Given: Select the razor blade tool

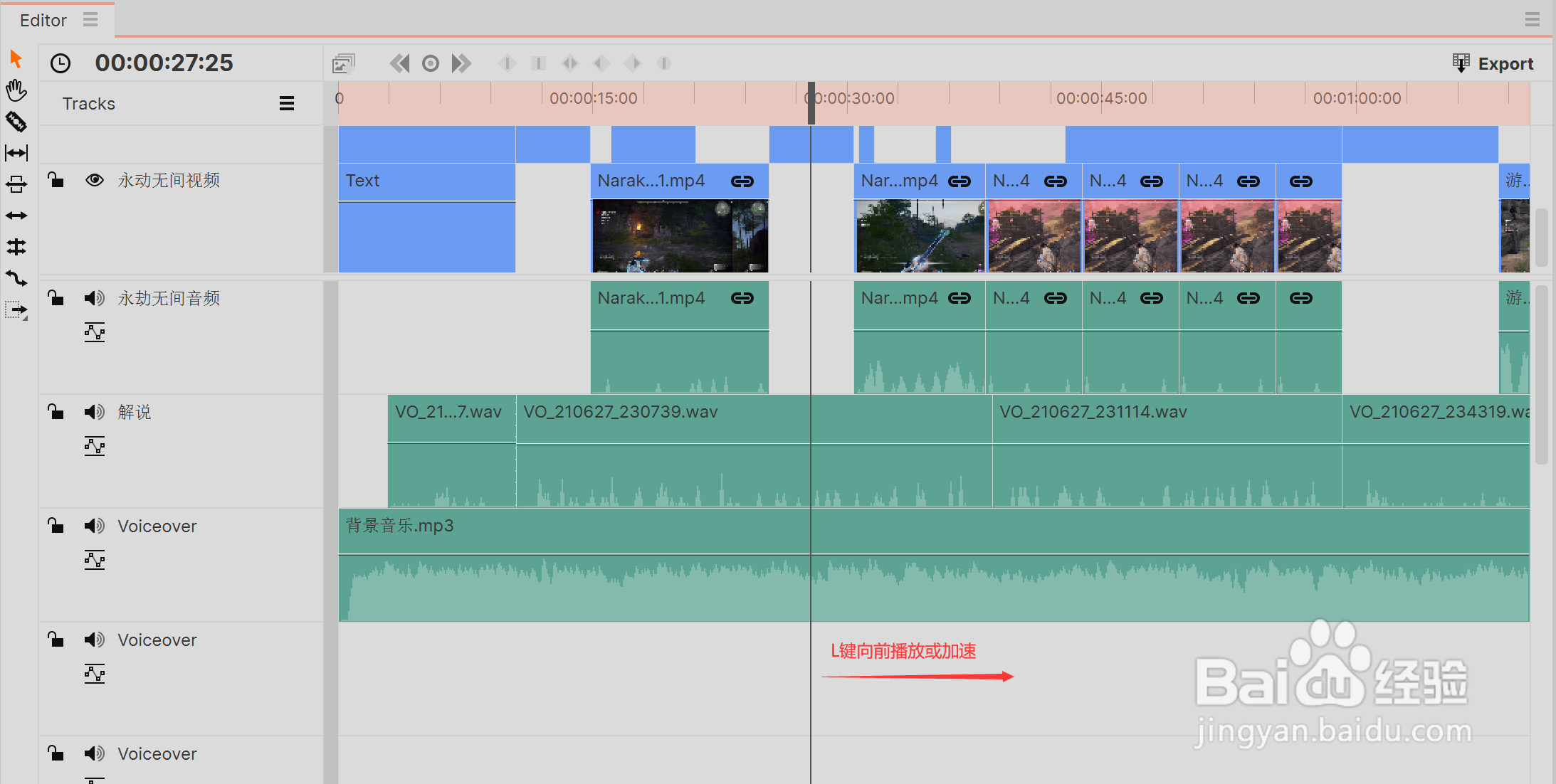Looking at the screenshot, I should tap(16, 122).
